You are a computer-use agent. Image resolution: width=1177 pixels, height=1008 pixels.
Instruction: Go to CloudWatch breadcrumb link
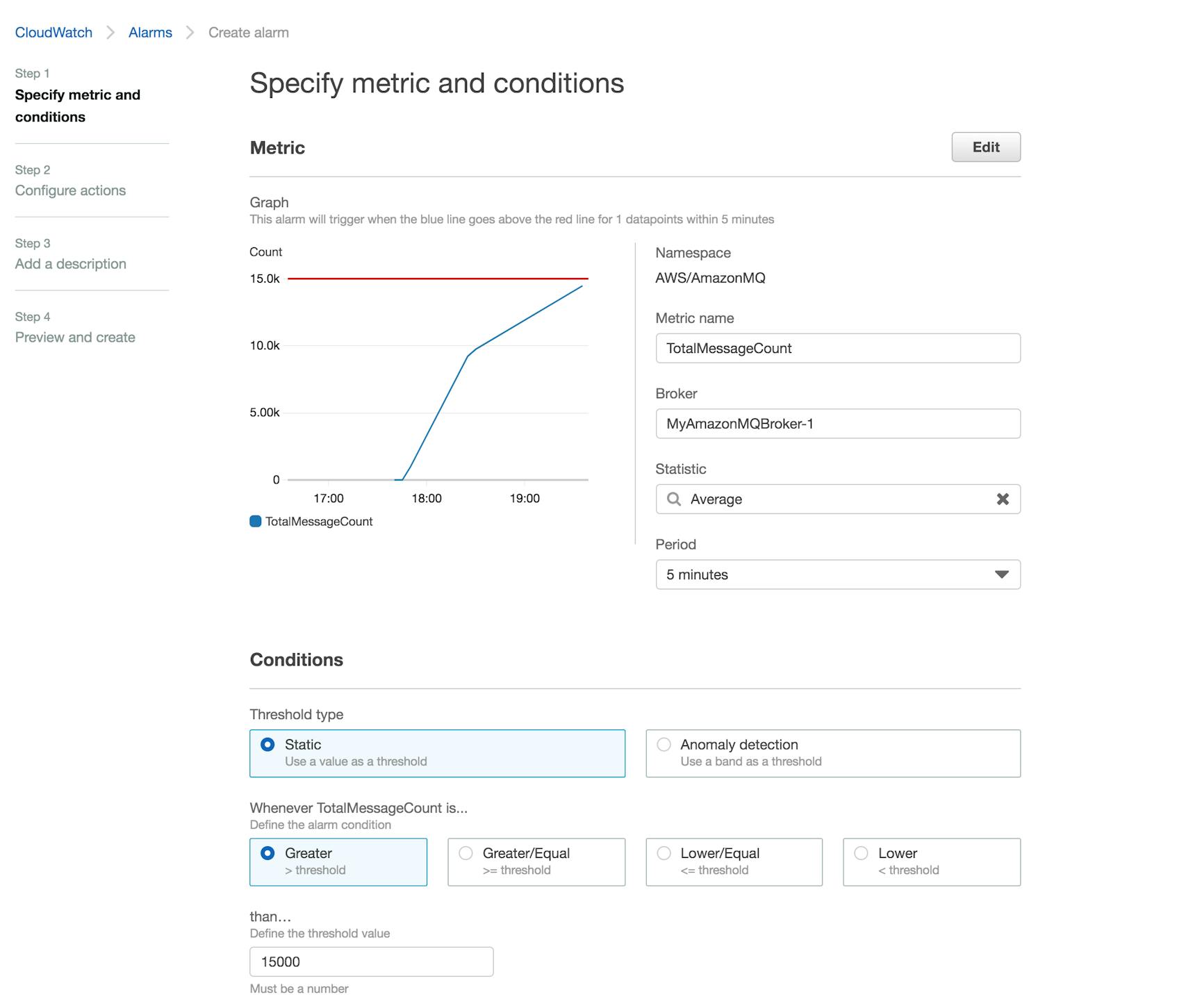[x=53, y=33]
